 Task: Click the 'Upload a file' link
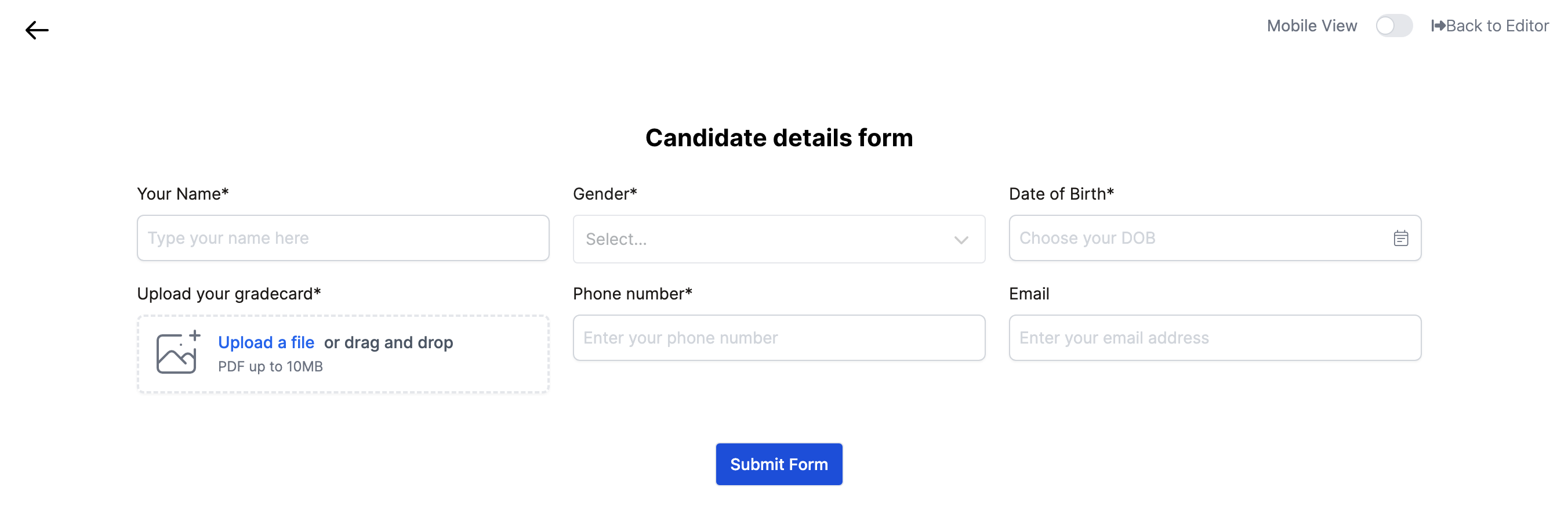(x=266, y=342)
